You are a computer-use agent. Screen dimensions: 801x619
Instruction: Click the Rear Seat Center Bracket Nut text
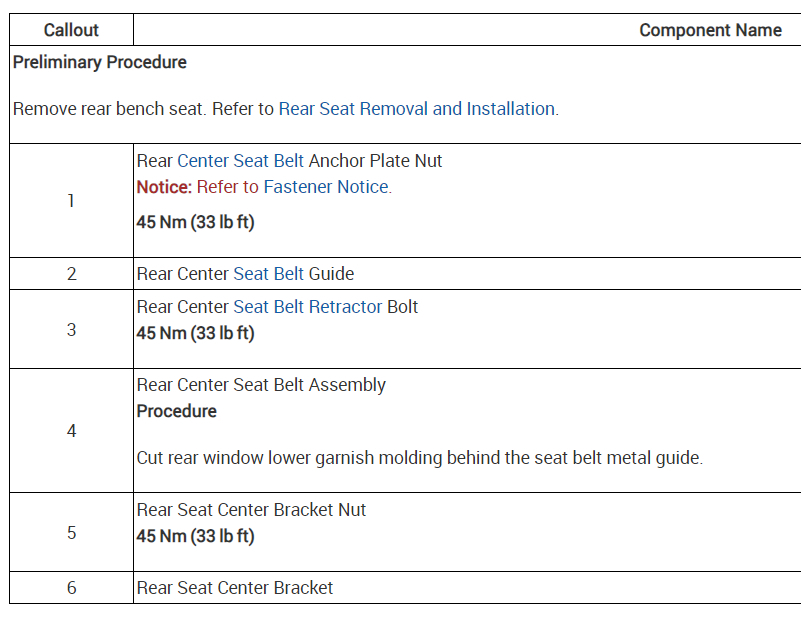pyautogui.click(x=251, y=510)
